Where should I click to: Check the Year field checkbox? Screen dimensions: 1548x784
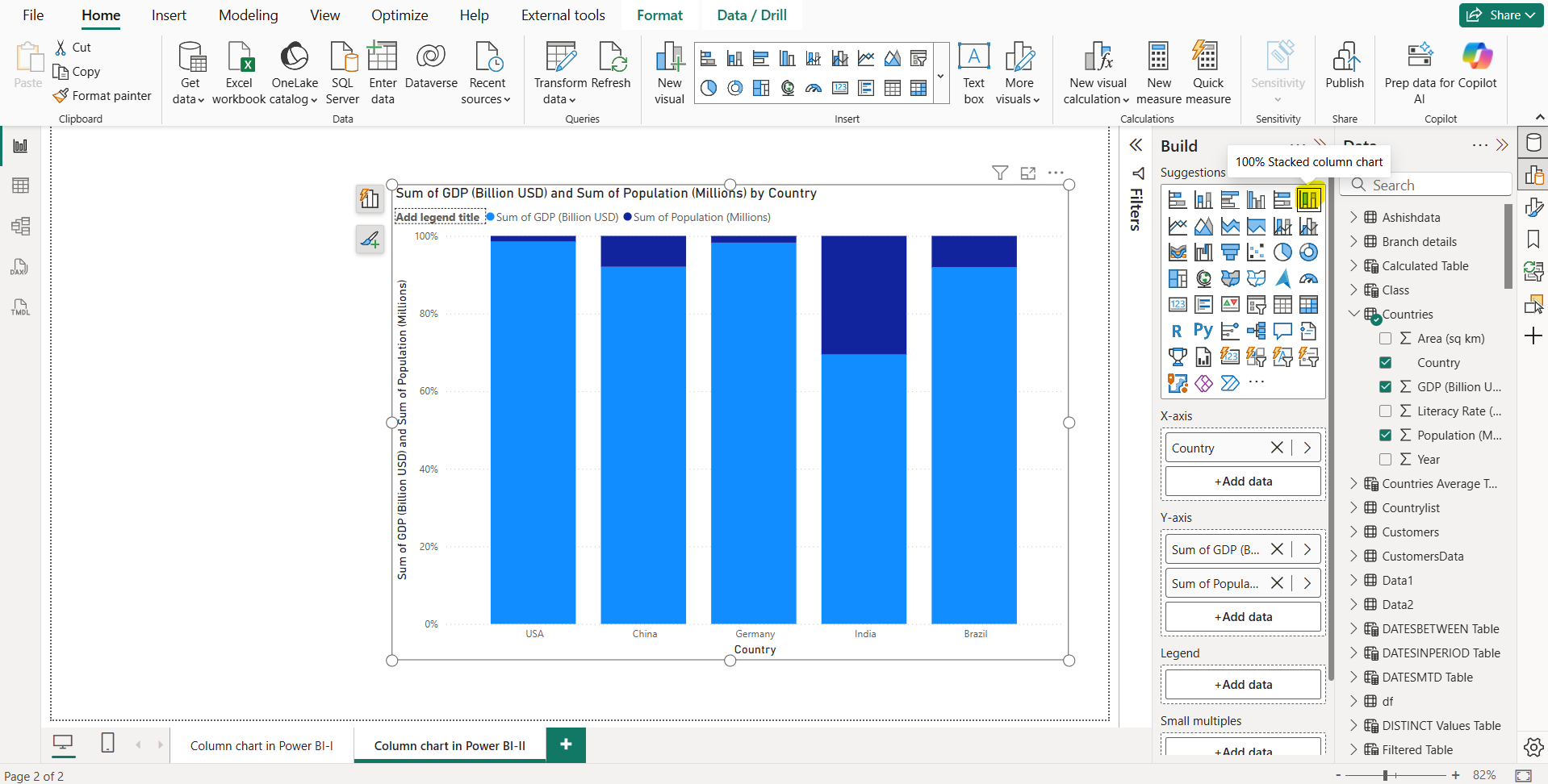pos(1387,459)
